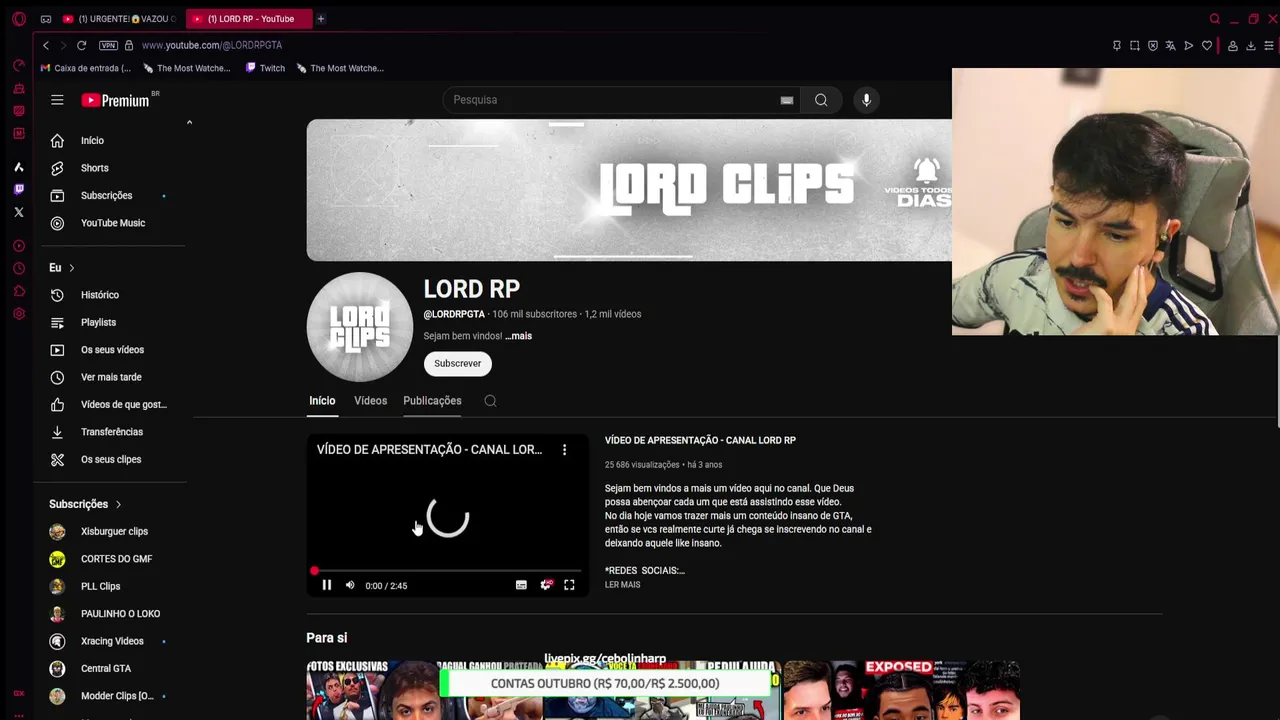
Task: Switch to the URGENTE VAZOU browser tab
Action: (x=118, y=19)
